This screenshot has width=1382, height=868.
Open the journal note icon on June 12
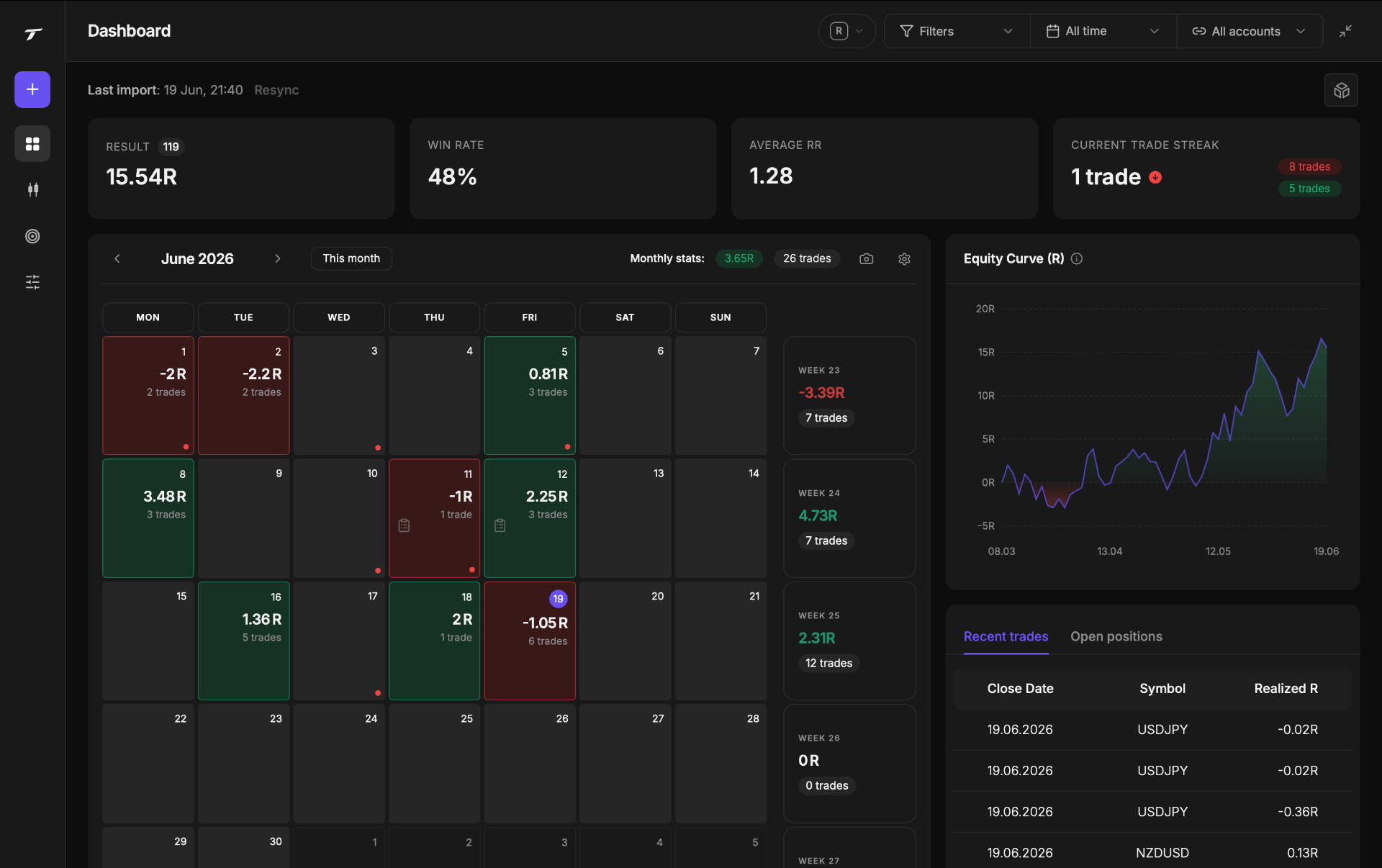pyautogui.click(x=500, y=525)
